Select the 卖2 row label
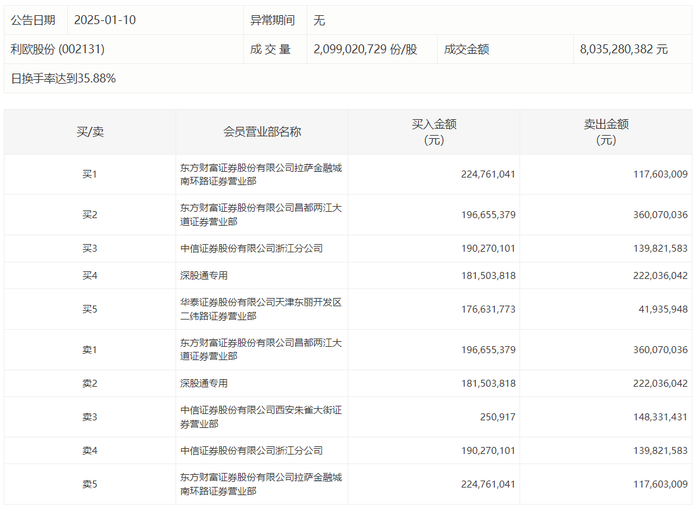 [90, 383]
